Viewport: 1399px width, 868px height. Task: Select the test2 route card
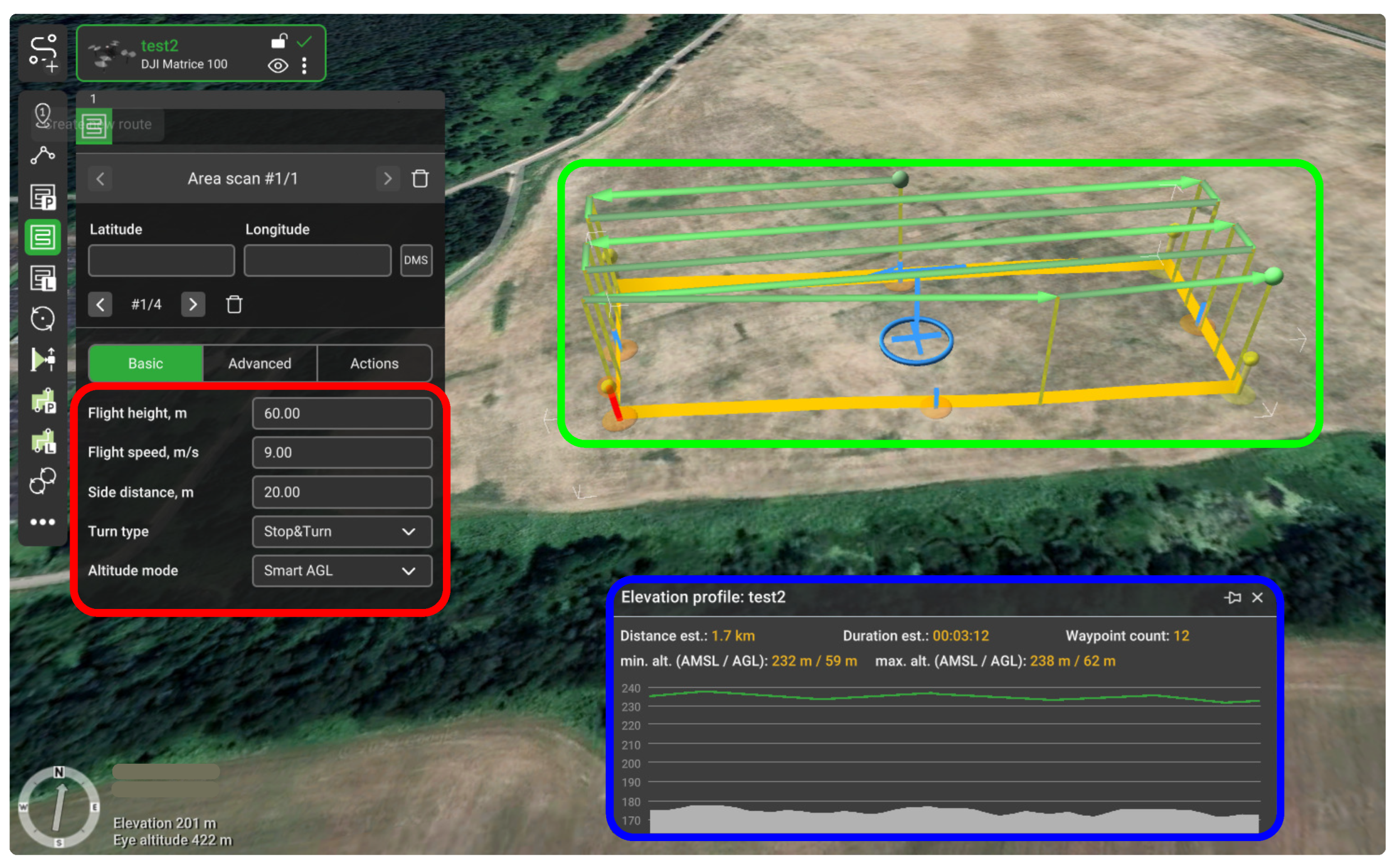(201, 53)
